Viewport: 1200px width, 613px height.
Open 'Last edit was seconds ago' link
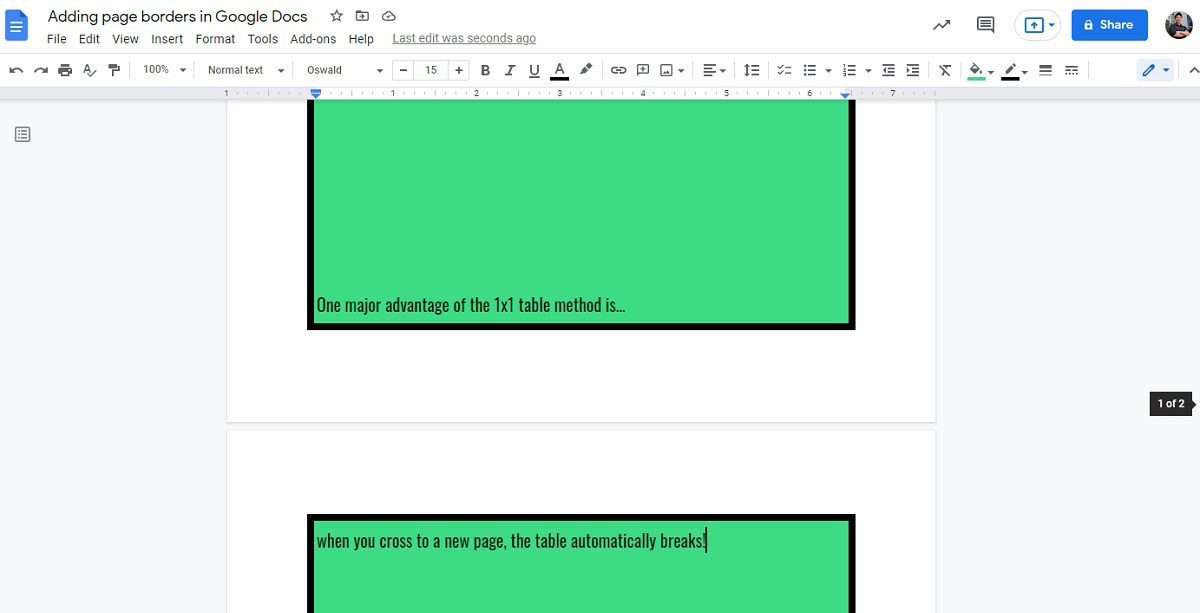(x=464, y=39)
